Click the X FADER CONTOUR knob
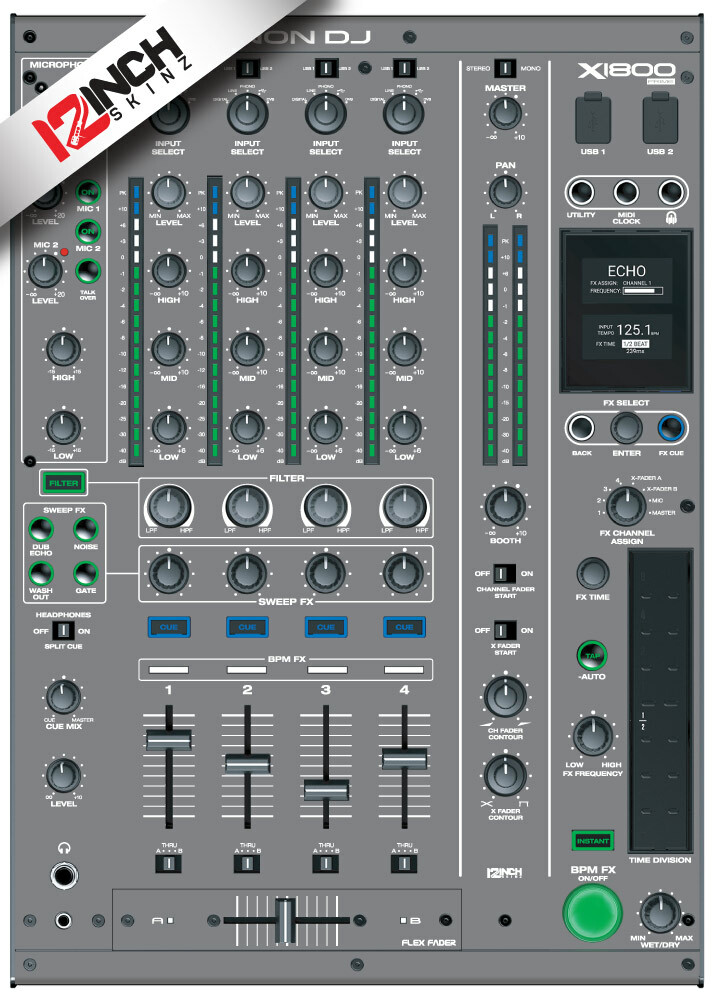This screenshot has height=1000, width=713. tap(504, 774)
